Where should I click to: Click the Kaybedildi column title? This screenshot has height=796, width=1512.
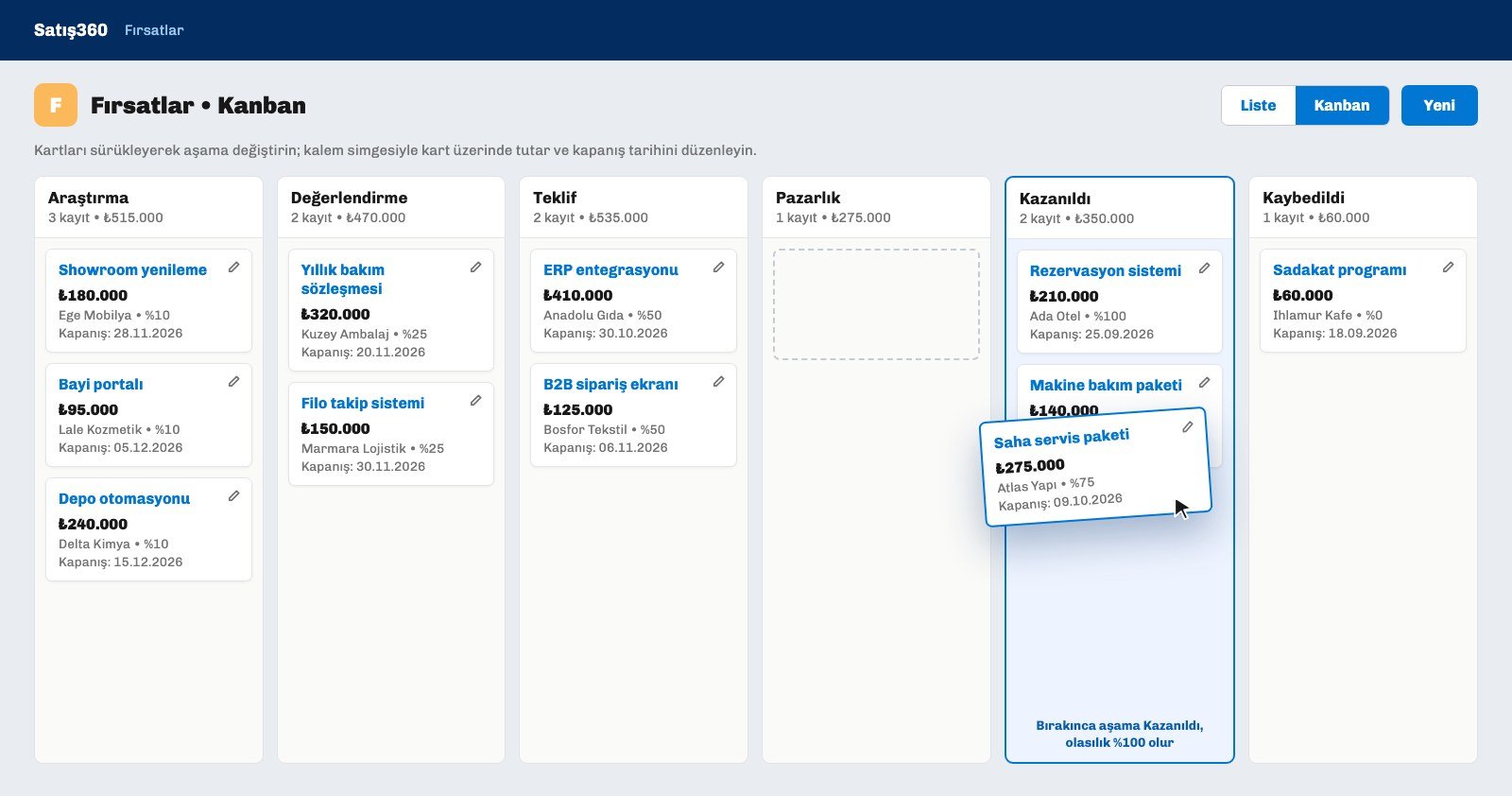(1303, 198)
